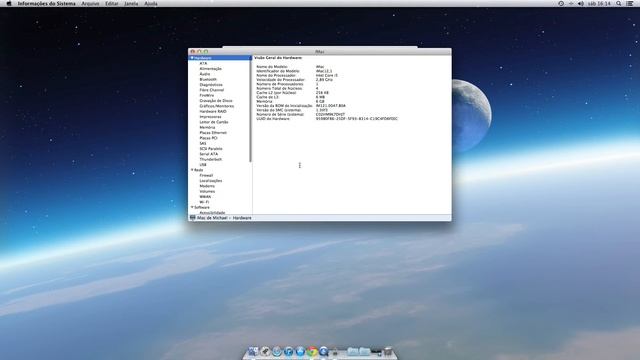
Task: Click the UUID do Hardware value
Action: pos(357,119)
